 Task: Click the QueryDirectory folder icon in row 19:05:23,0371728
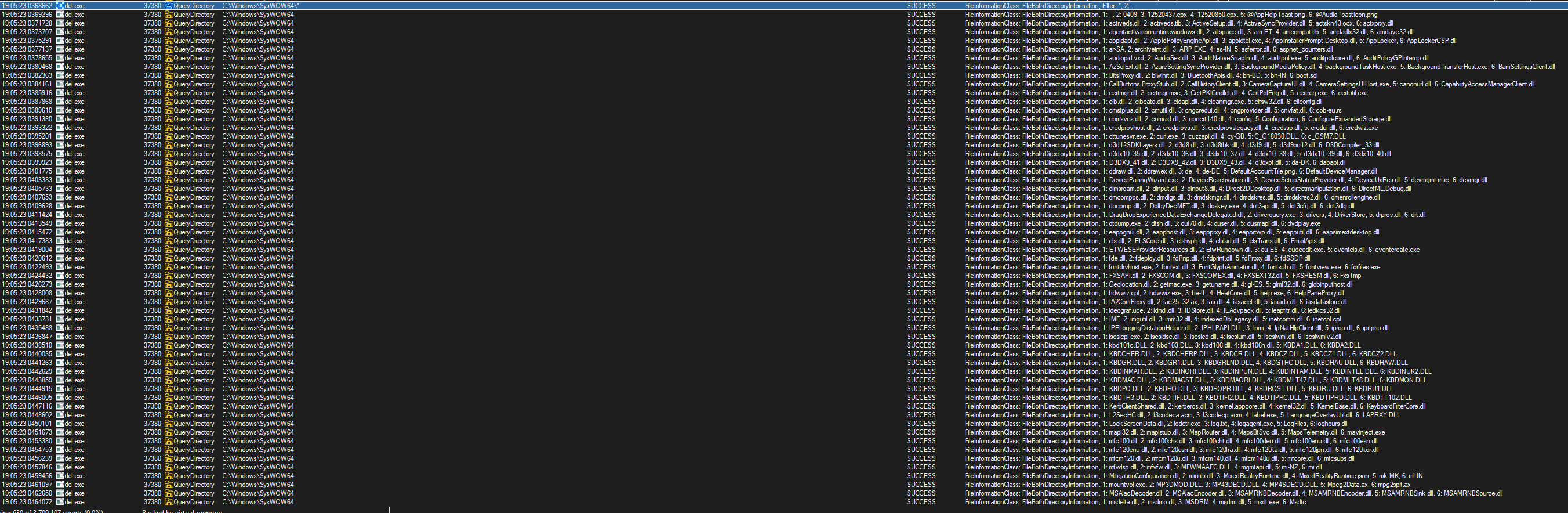pos(169,23)
